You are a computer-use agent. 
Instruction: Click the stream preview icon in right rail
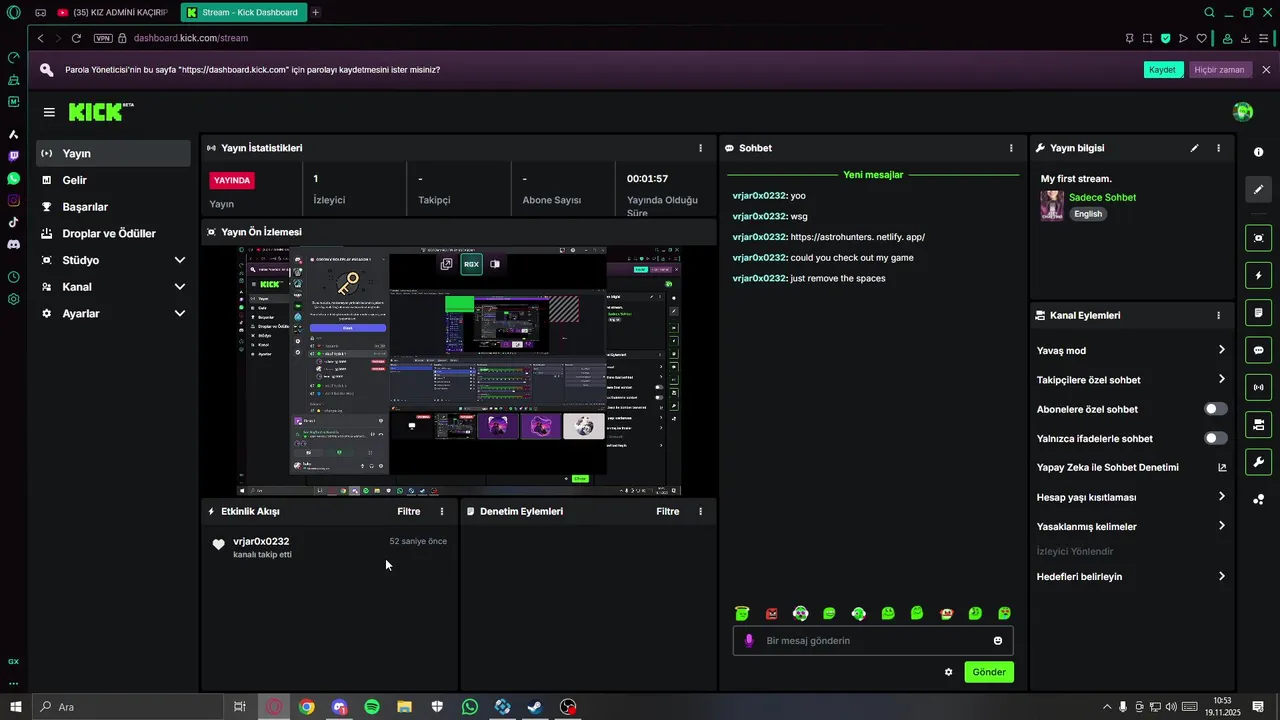tap(1258, 237)
